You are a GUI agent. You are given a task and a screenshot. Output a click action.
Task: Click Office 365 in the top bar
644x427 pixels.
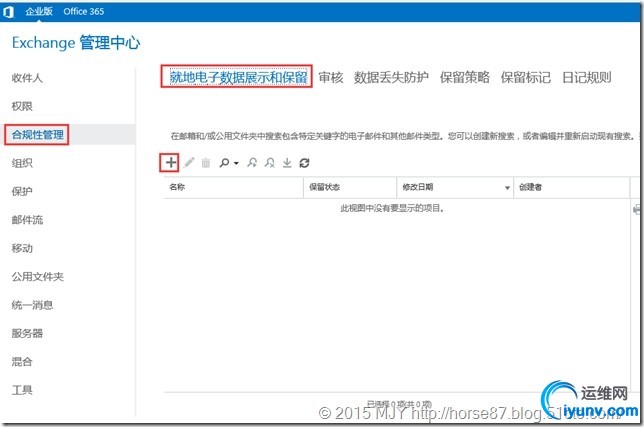pos(84,11)
